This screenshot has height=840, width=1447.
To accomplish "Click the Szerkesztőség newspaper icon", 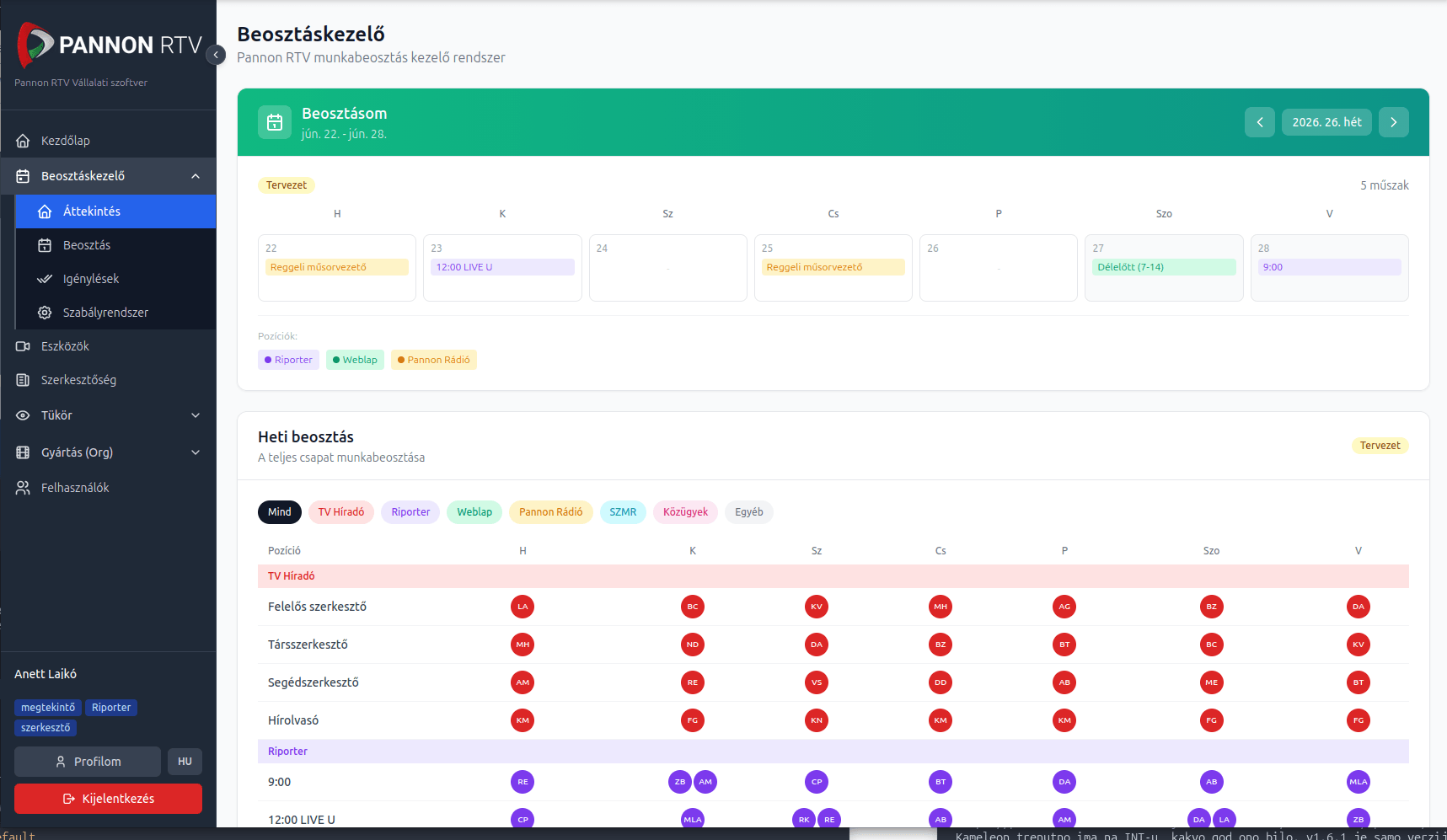I will point(23,380).
